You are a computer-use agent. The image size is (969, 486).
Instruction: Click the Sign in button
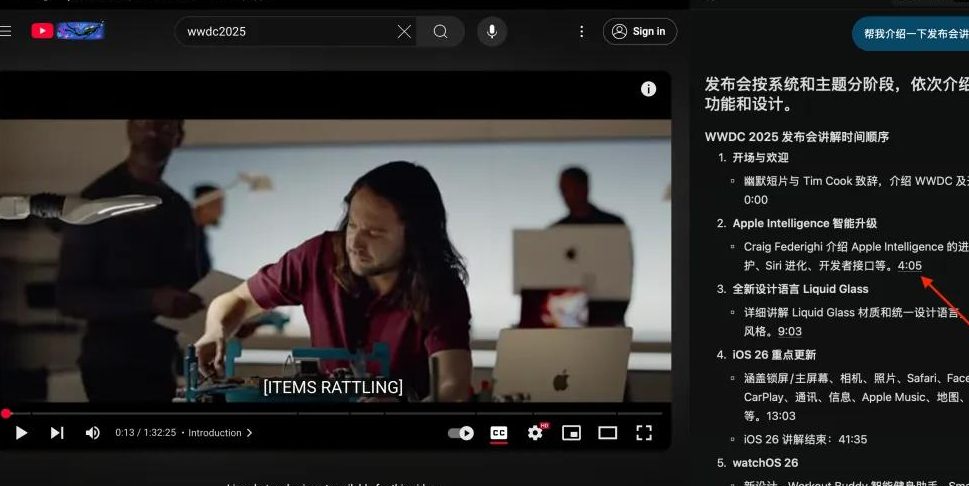click(x=639, y=31)
